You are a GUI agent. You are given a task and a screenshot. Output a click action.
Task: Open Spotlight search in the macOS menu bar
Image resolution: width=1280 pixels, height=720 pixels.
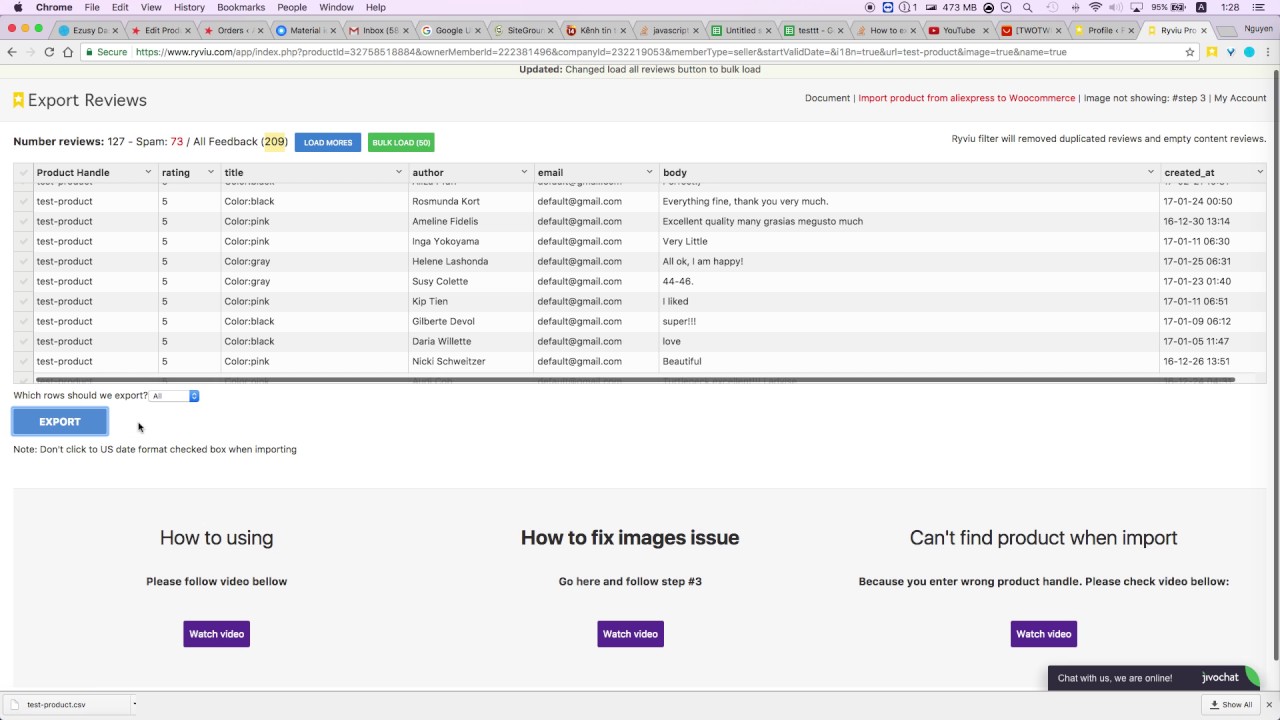click(1027, 7)
